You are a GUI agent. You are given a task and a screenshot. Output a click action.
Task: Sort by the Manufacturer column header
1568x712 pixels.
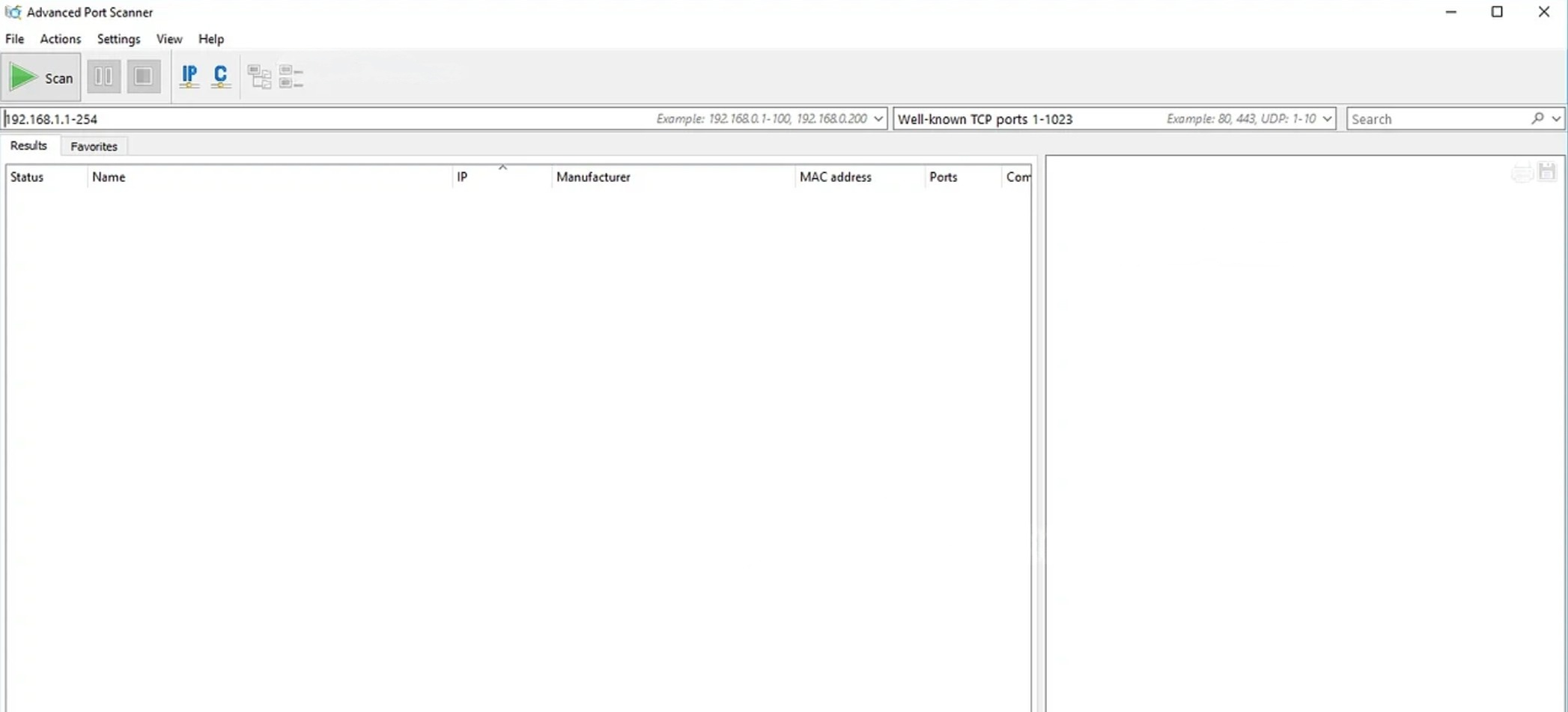click(672, 177)
